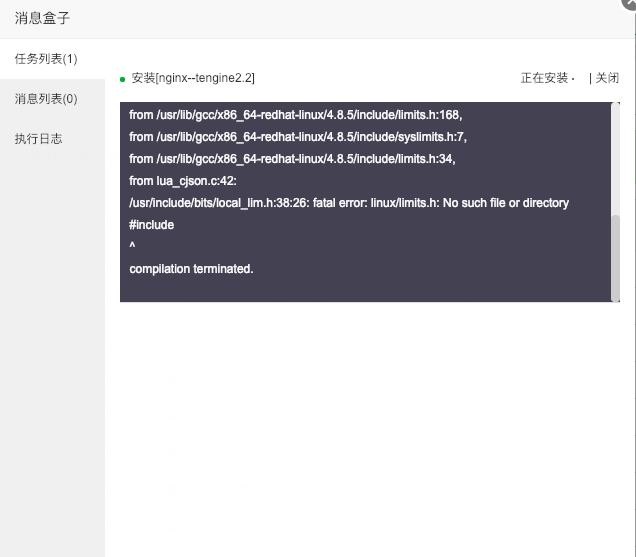Click the 消息盒子 dialog title

coord(42,18)
